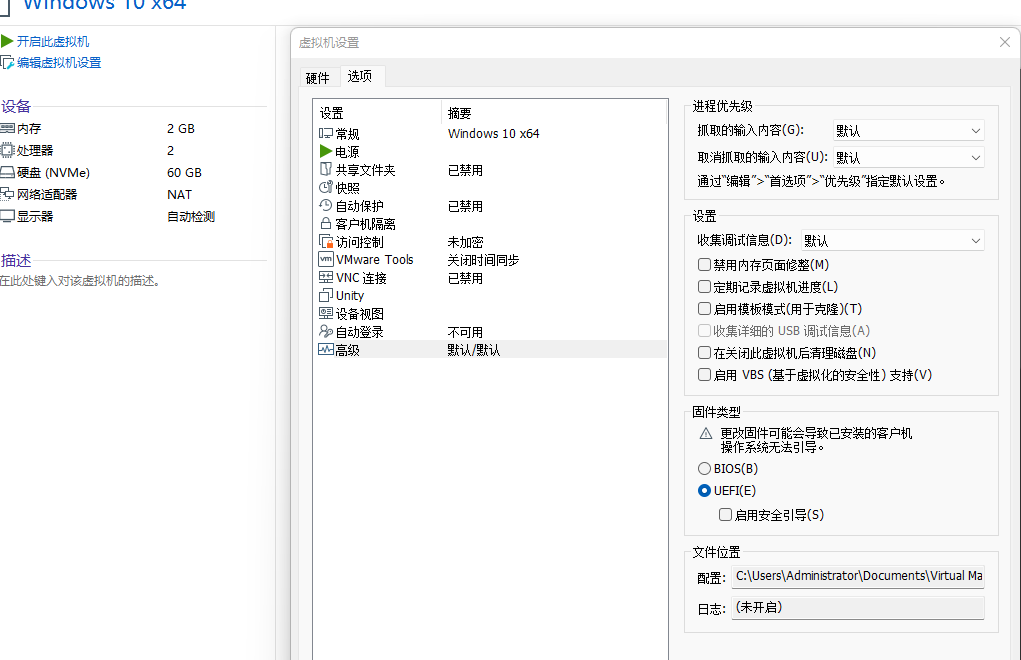Check 启用模板模式（用于克隆）
The width and height of the screenshot is (1021, 660).
[x=704, y=308]
